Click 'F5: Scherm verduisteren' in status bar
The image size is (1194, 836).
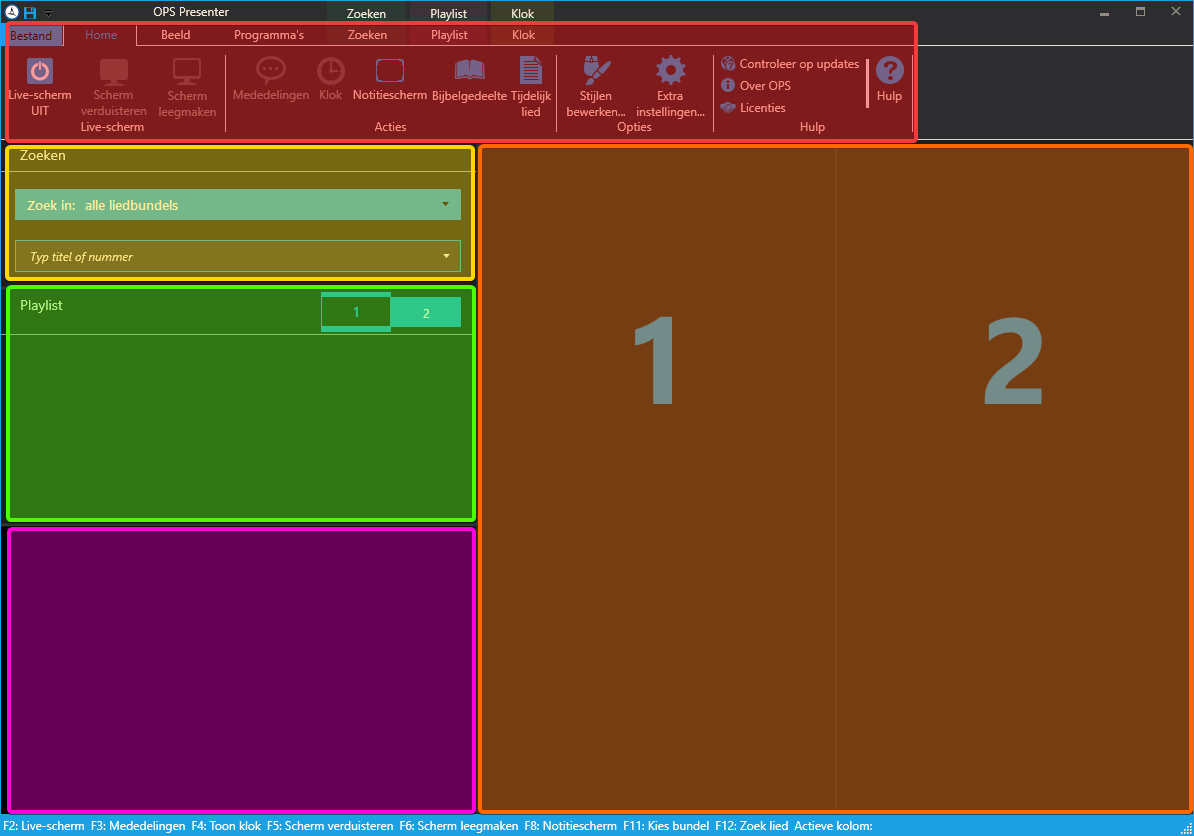330,826
